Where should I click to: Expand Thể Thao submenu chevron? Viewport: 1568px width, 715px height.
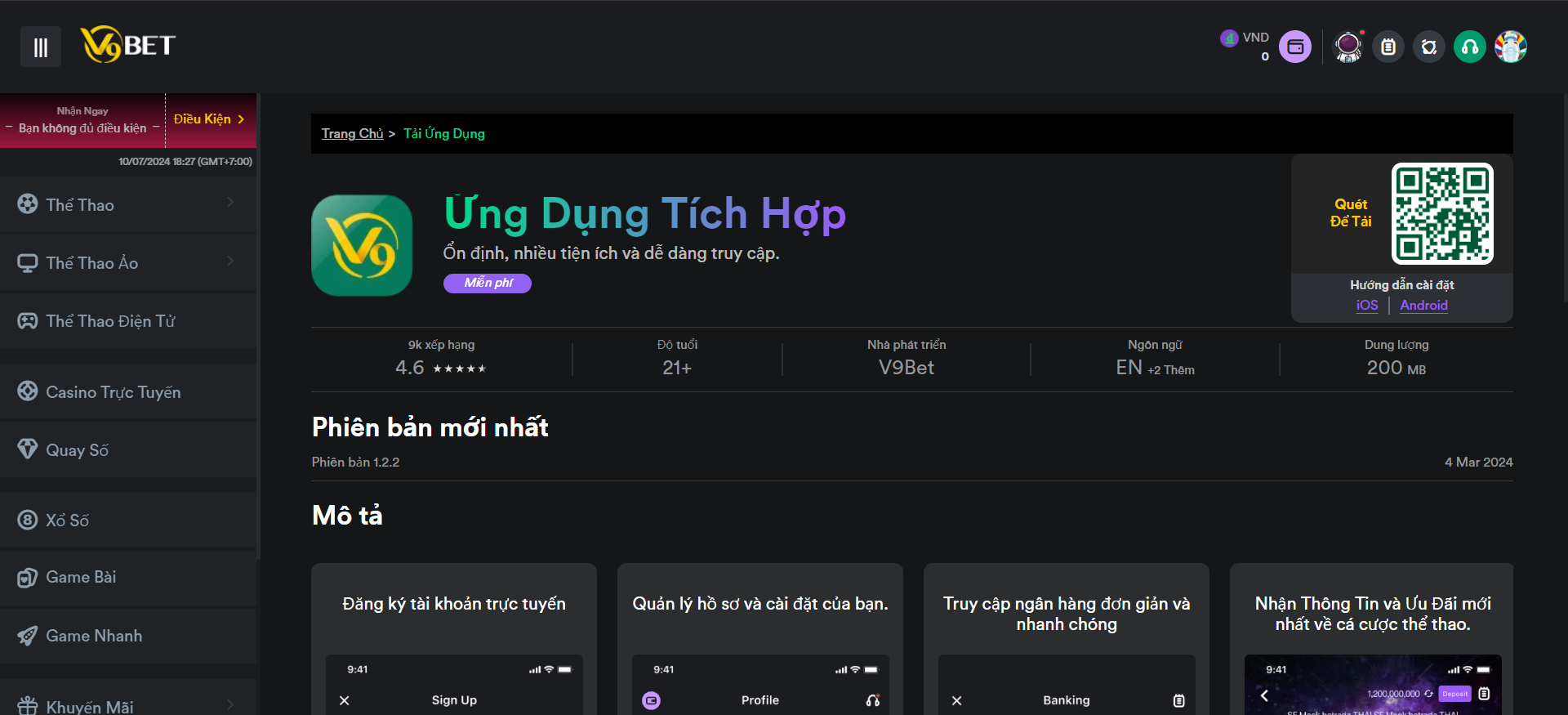click(x=230, y=202)
